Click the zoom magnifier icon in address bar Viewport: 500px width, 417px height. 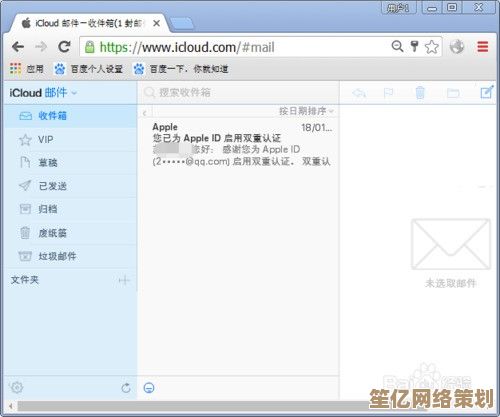397,46
